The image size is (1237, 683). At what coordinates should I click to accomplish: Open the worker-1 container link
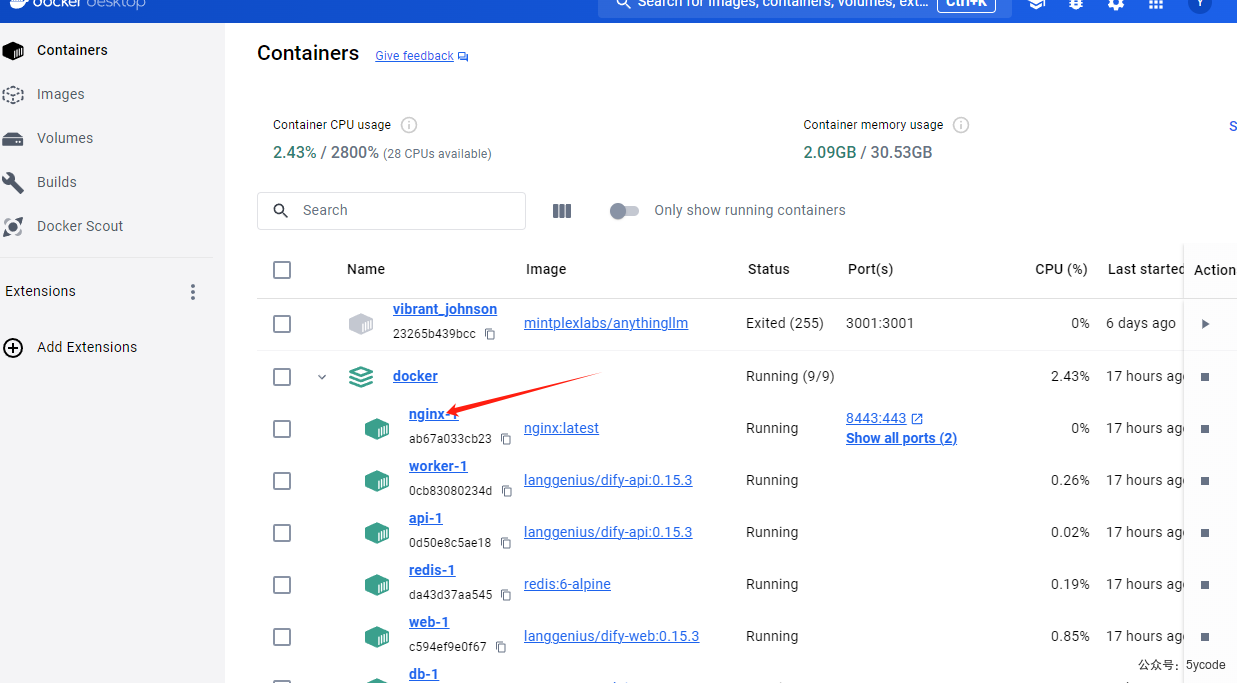tap(438, 466)
